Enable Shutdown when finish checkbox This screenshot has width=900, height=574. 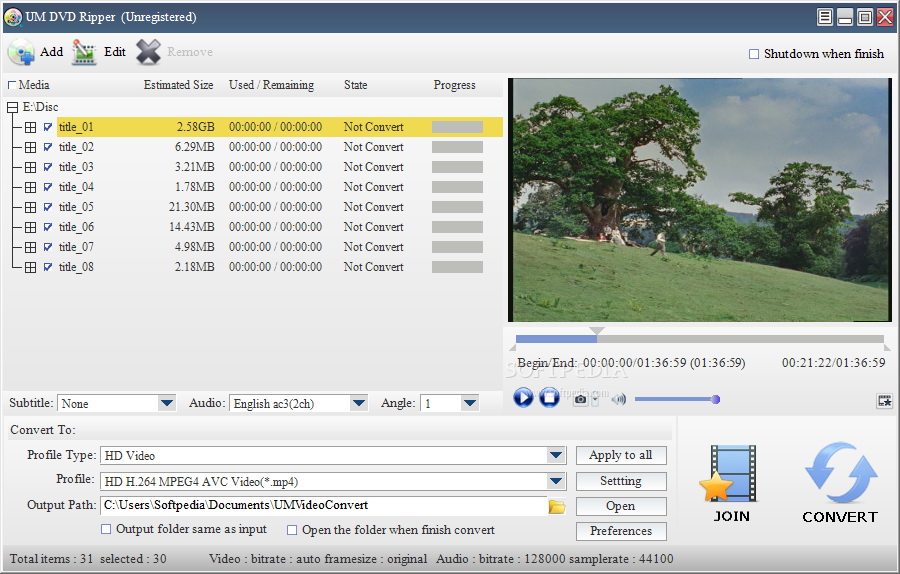(754, 54)
